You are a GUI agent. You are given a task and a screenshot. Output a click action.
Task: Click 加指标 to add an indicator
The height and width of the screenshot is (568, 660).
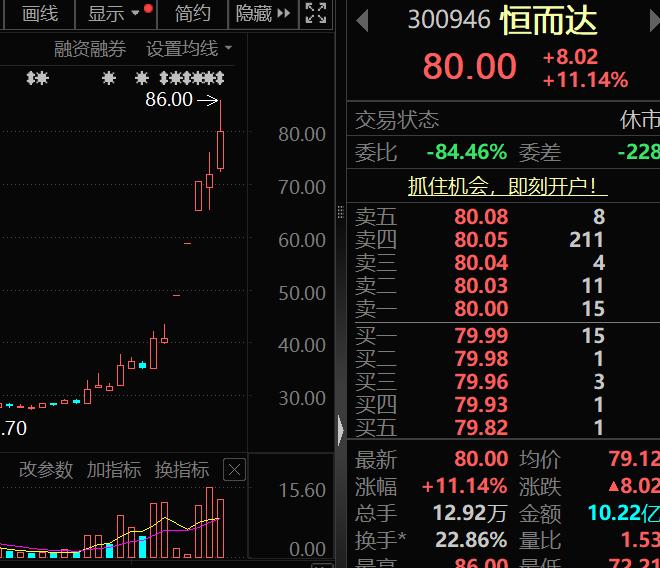coord(114,469)
